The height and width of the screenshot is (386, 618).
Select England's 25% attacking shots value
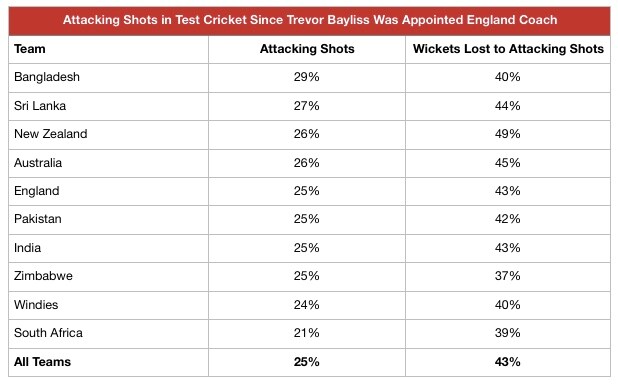point(306,191)
